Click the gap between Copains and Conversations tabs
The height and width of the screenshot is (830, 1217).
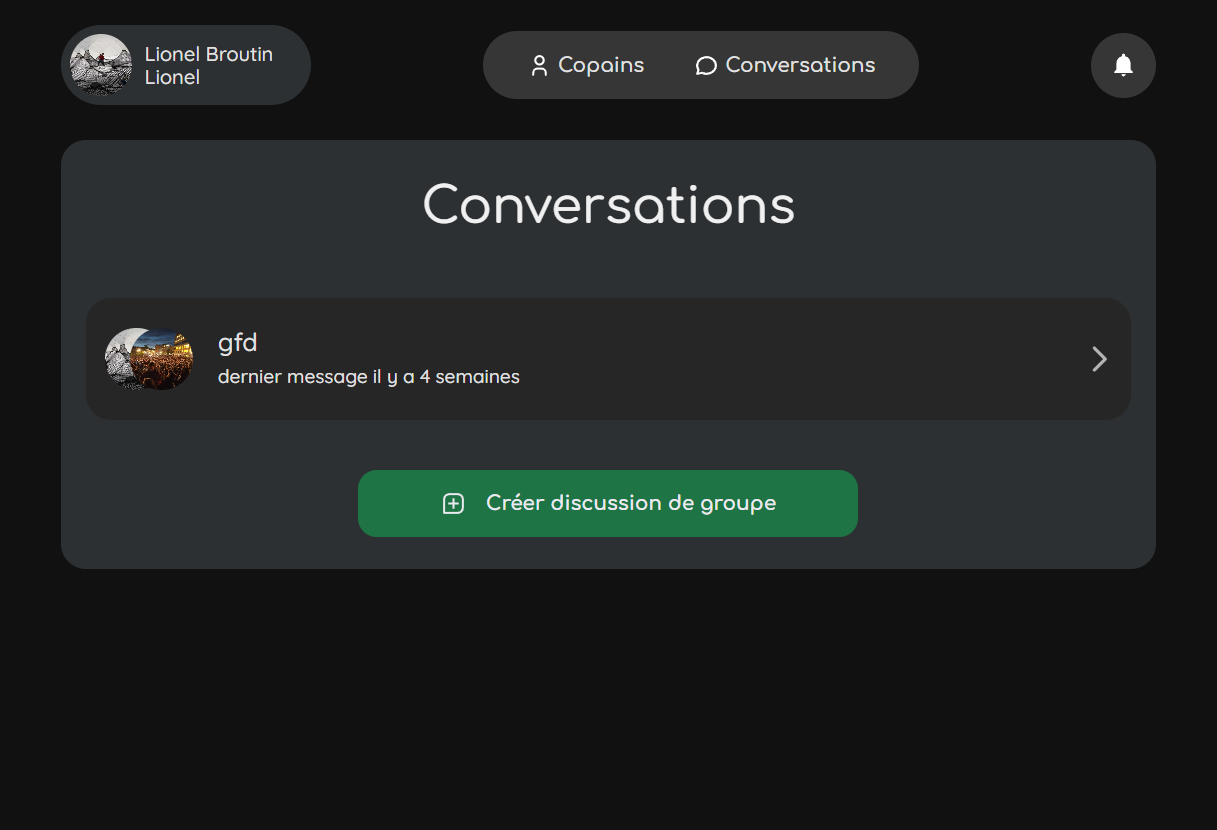[670, 65]
